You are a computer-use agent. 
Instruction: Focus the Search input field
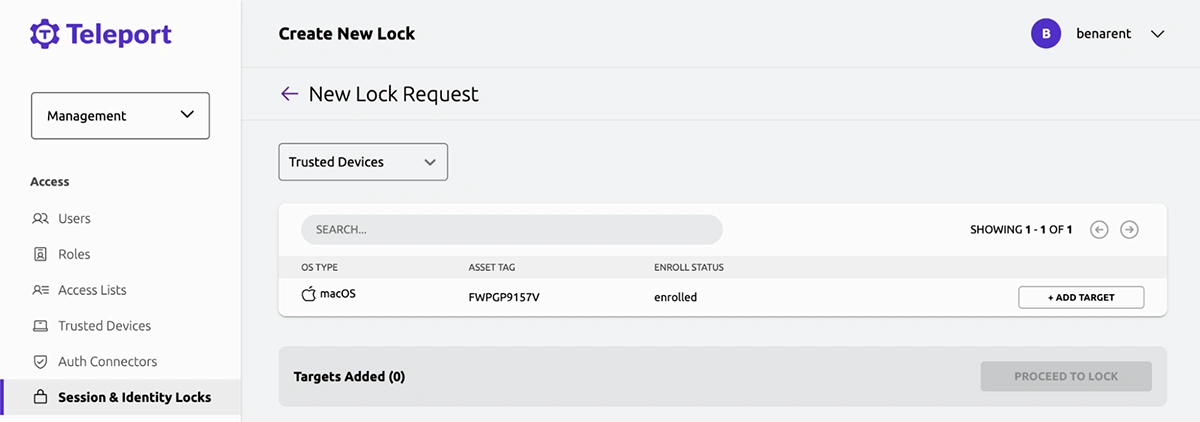pos(511,230)
